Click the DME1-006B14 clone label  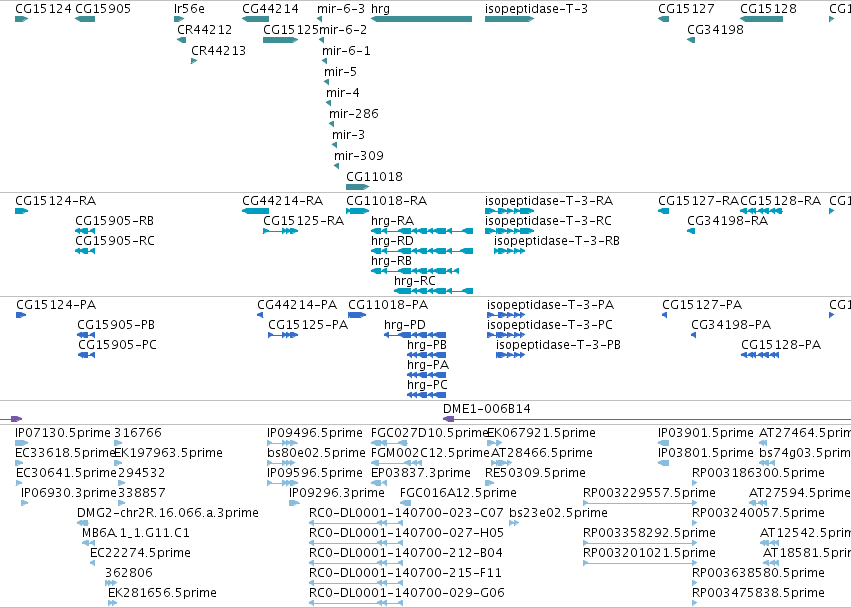[x=487, y=409]
